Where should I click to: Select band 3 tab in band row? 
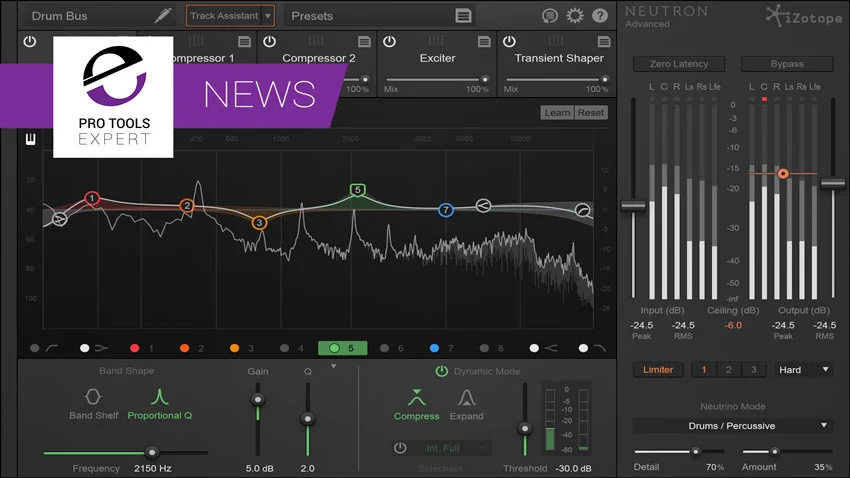tap(242, 348)
